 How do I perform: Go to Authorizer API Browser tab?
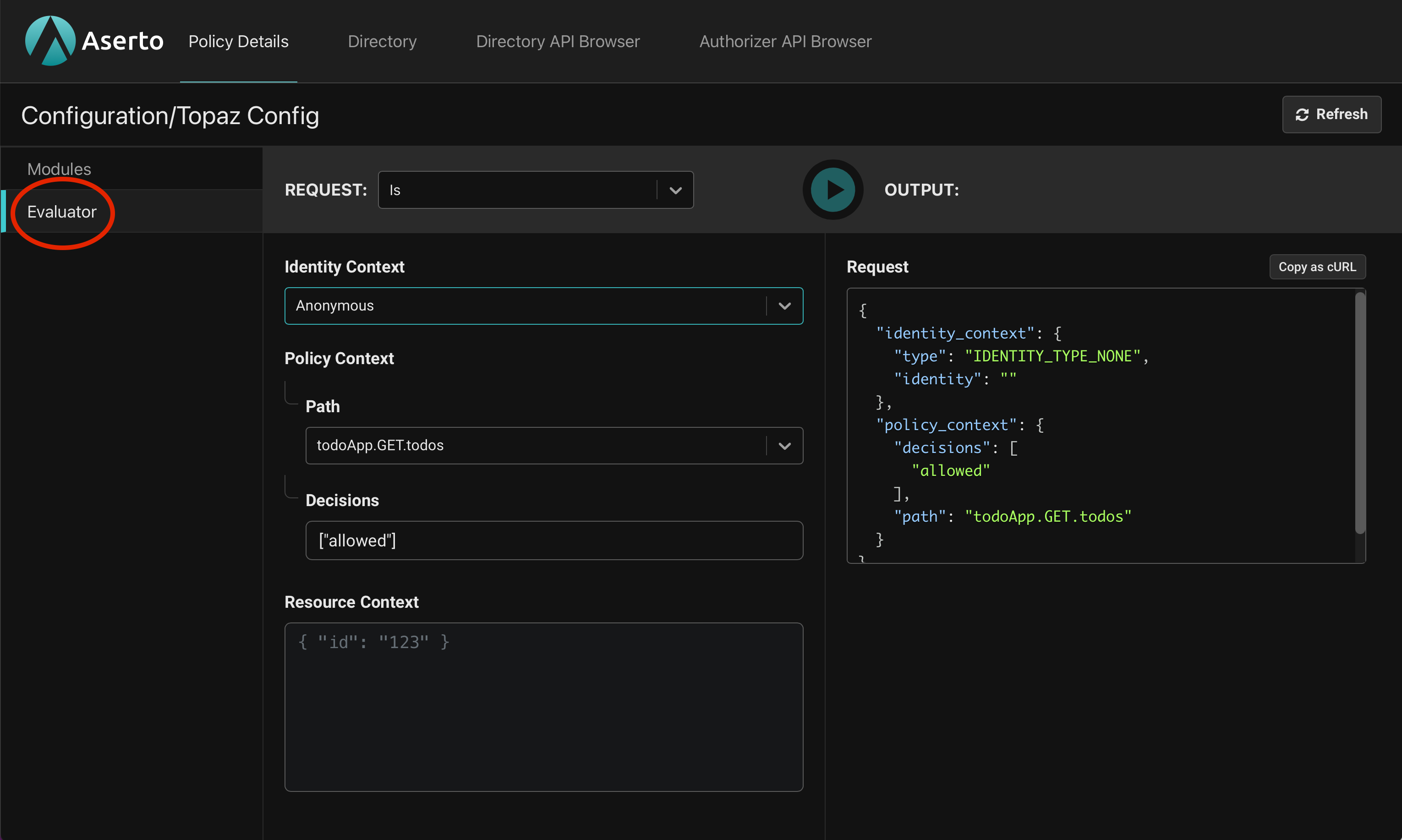click(785, 41)
